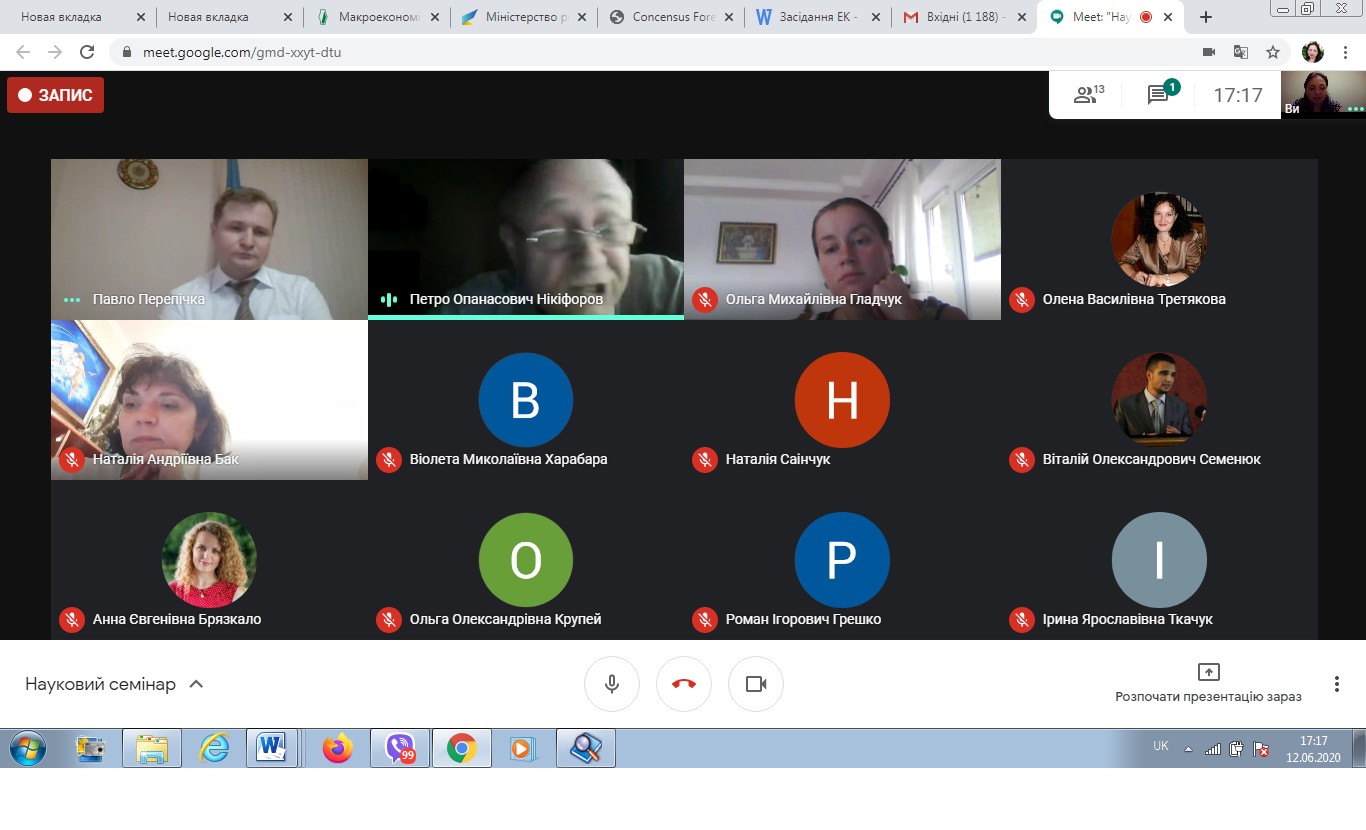Switch to the Вхідні Gmail tab
Image resolution: width=1366 pixels, height=830 pixels.
tap(966, 17)
